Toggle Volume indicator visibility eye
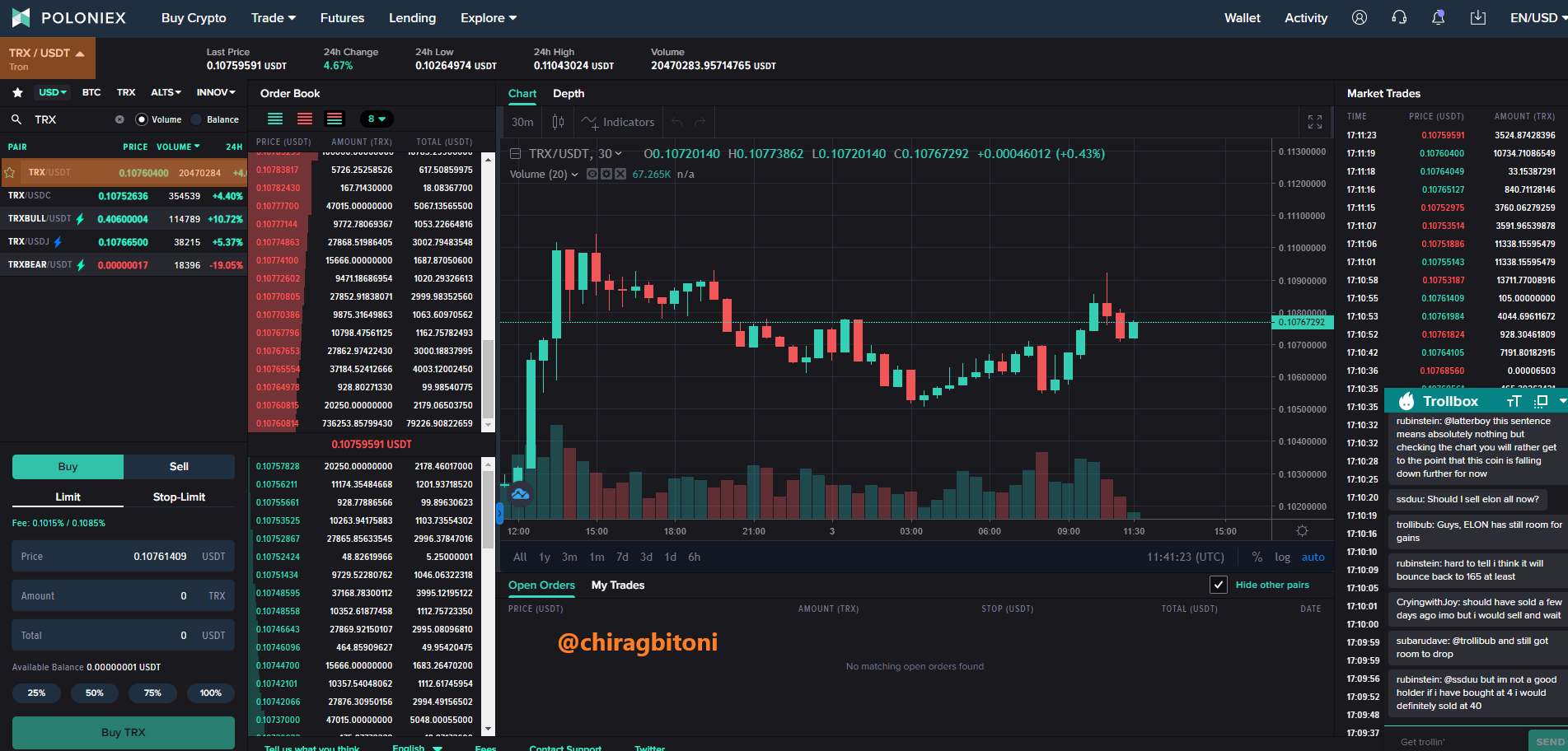This screenshot has height=751, width=1568. coord(592,174)
